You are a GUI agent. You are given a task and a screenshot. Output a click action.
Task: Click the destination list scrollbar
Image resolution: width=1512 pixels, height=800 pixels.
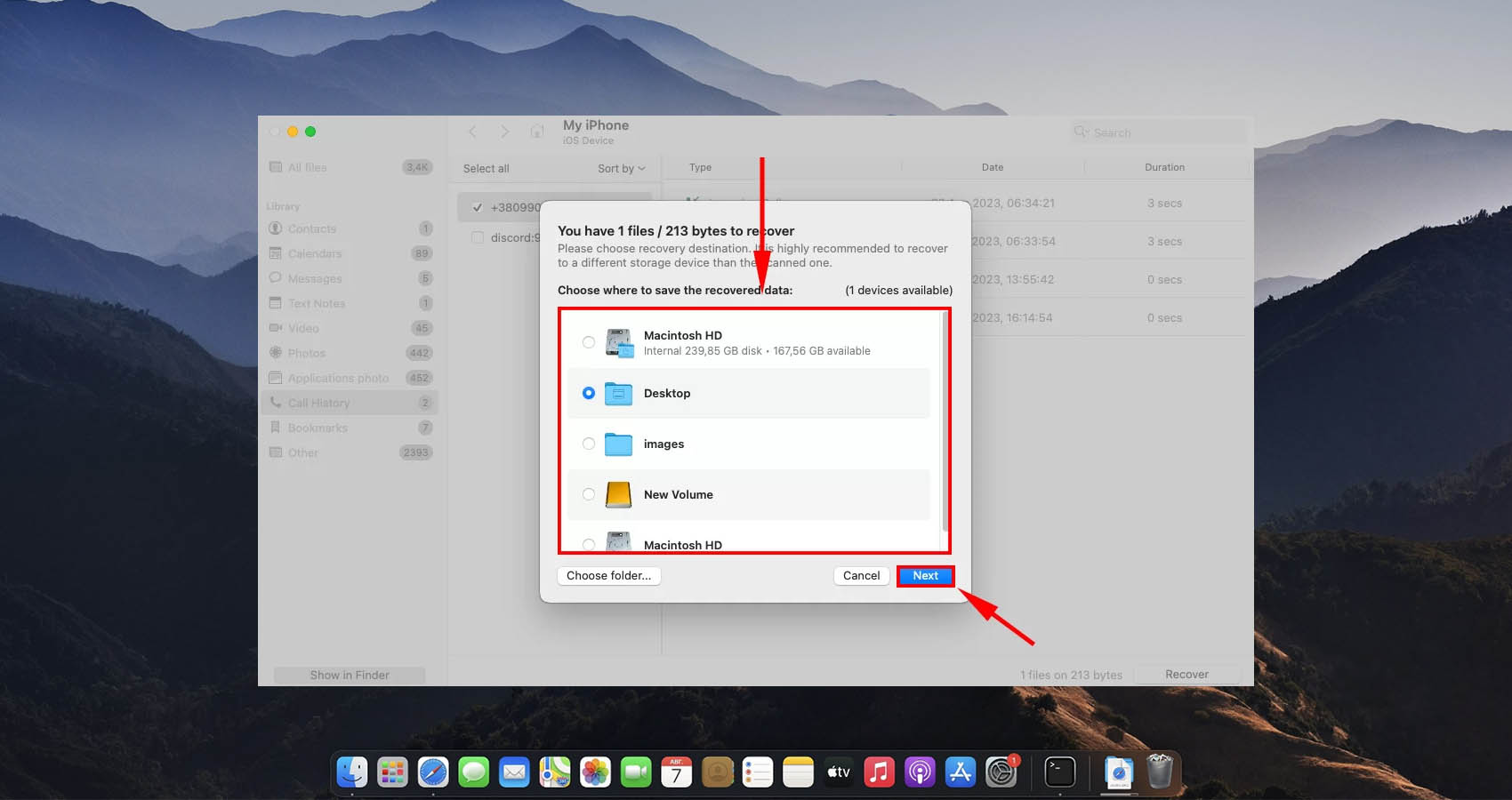coord(943,418)
